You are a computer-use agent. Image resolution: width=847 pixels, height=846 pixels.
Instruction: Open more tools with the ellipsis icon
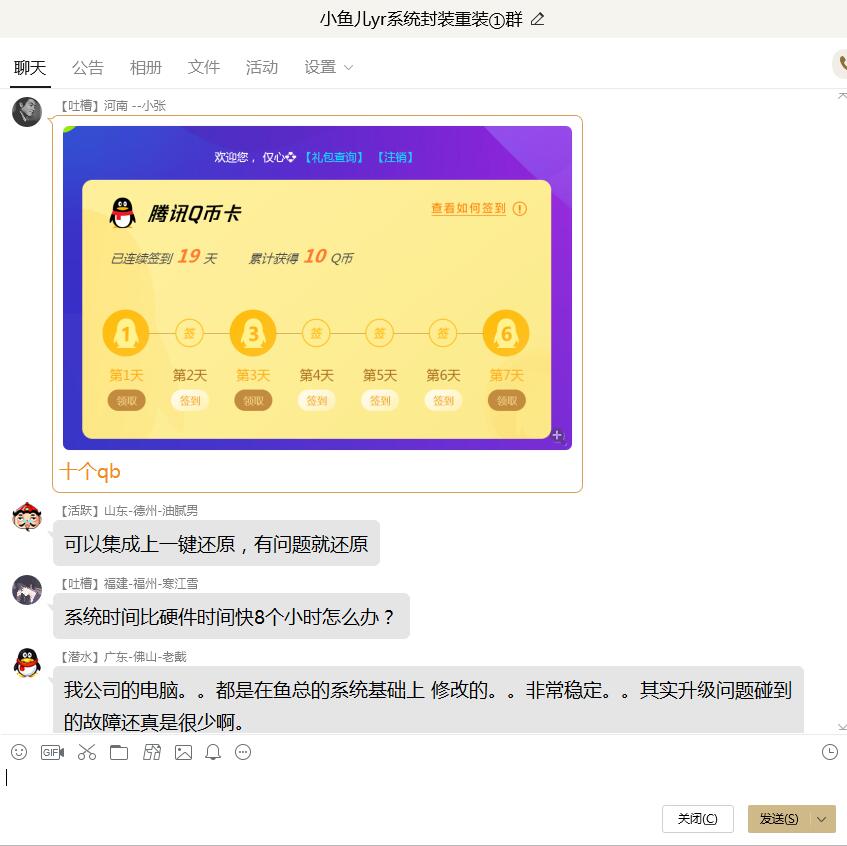point(243,752)
